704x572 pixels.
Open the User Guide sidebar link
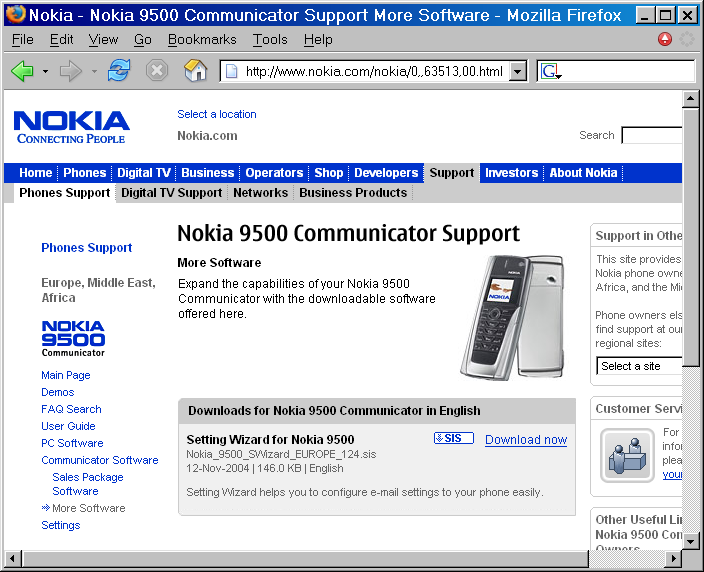pos(68,427)
